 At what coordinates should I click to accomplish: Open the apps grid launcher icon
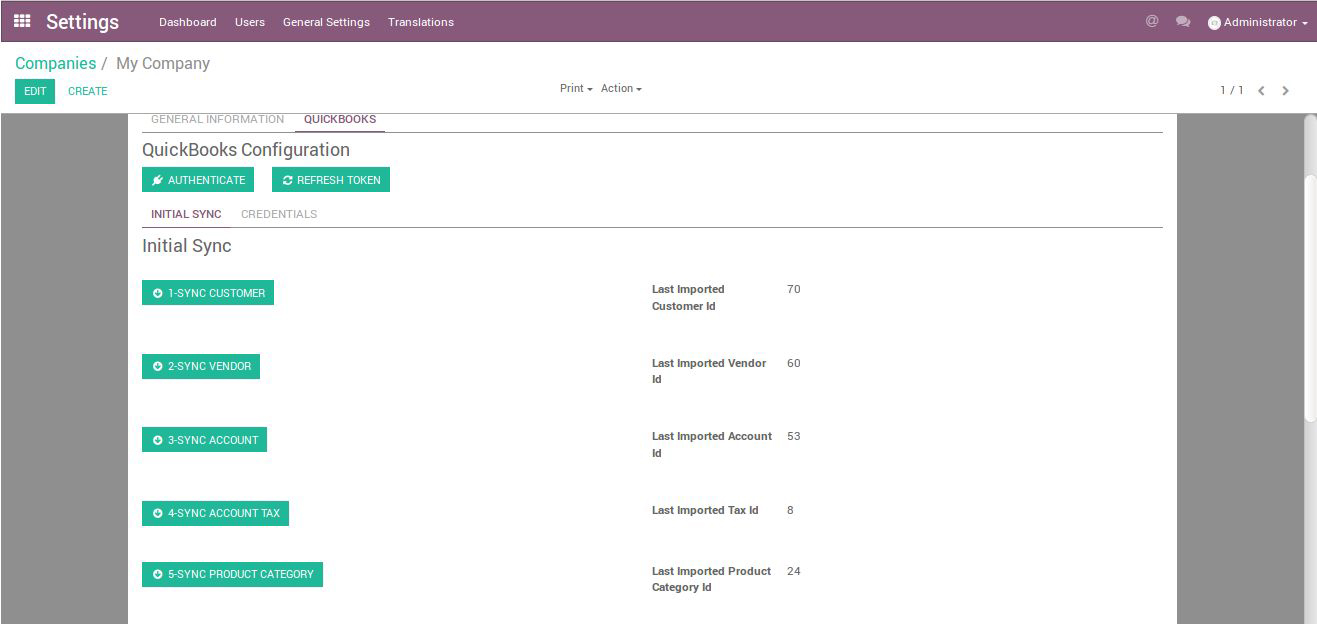click(22, 21)
